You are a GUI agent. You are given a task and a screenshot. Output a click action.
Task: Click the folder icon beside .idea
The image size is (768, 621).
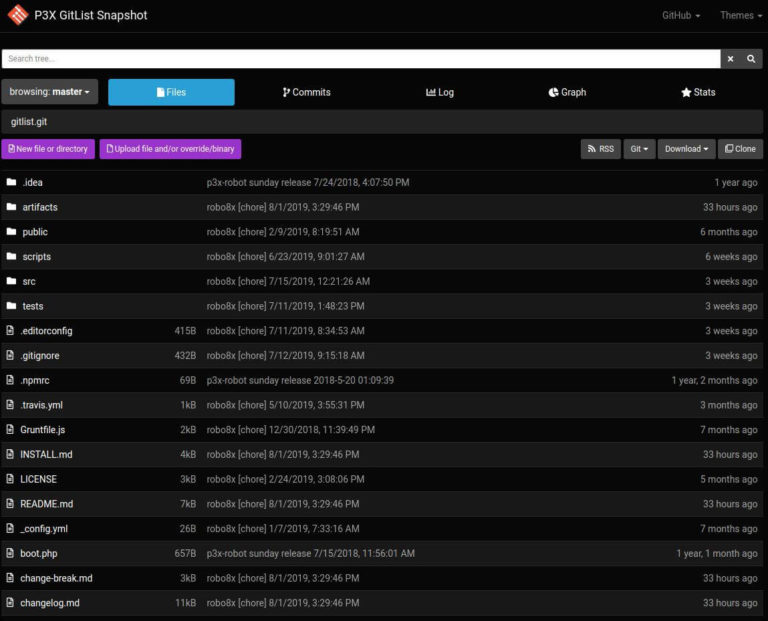(11, 182)
